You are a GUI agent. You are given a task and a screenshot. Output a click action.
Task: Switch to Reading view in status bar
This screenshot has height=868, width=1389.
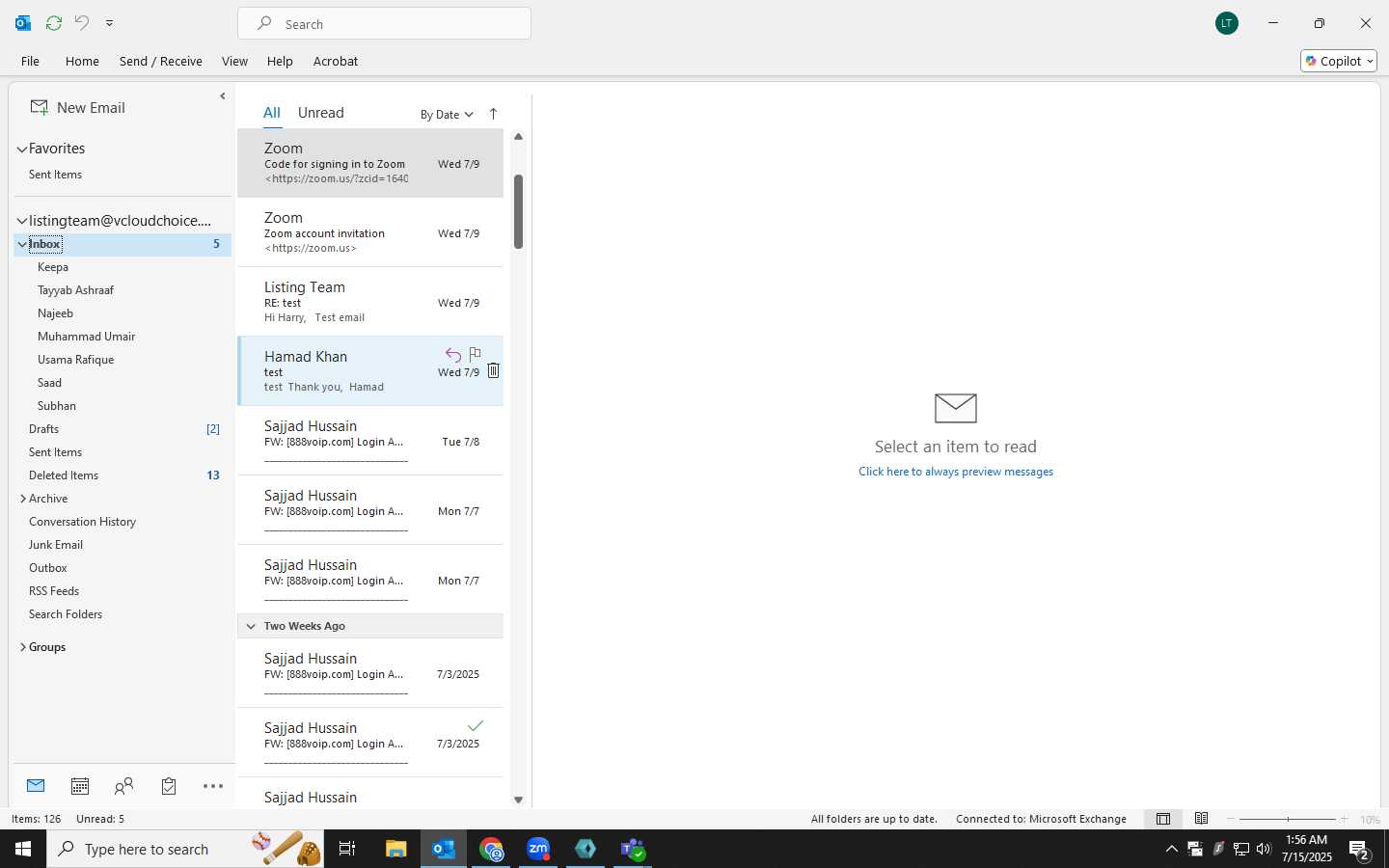coord(1201,819)
